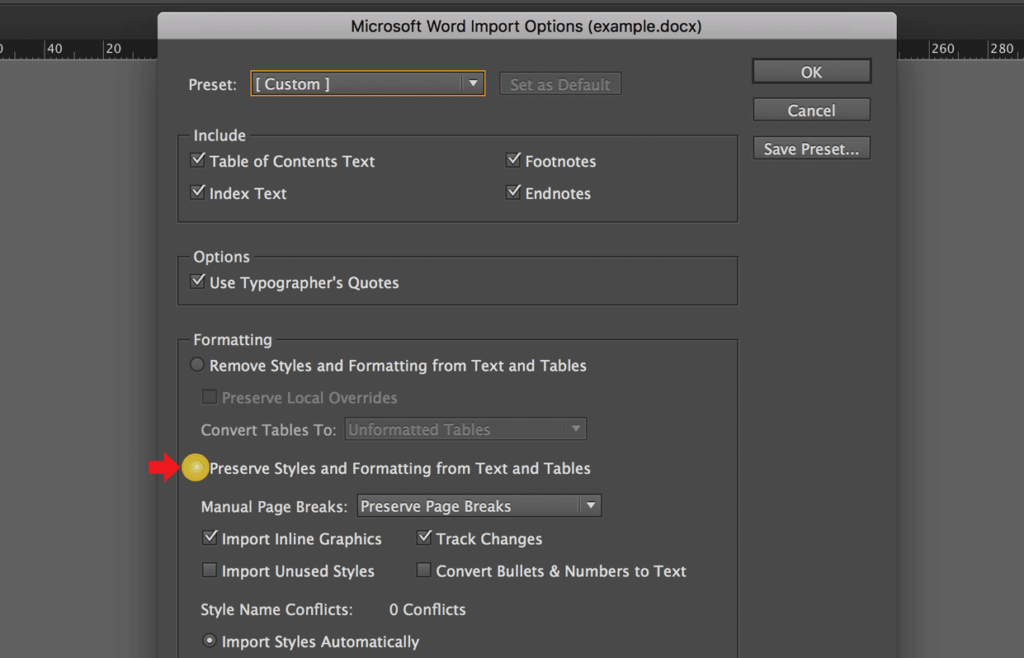
Task: Disable Track Changes checkbox
Action: click(x=424, y=537)
